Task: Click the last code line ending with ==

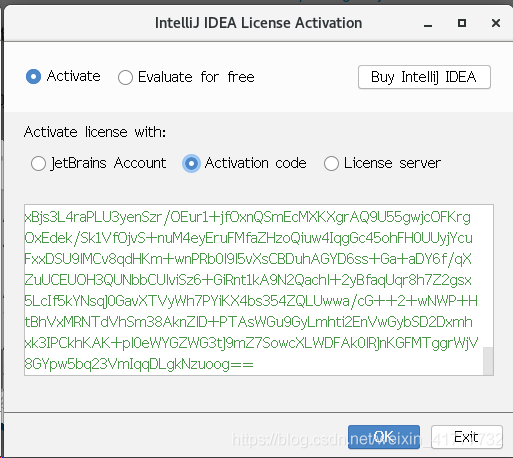Action: pyautogui.click(x=139, y=364)
